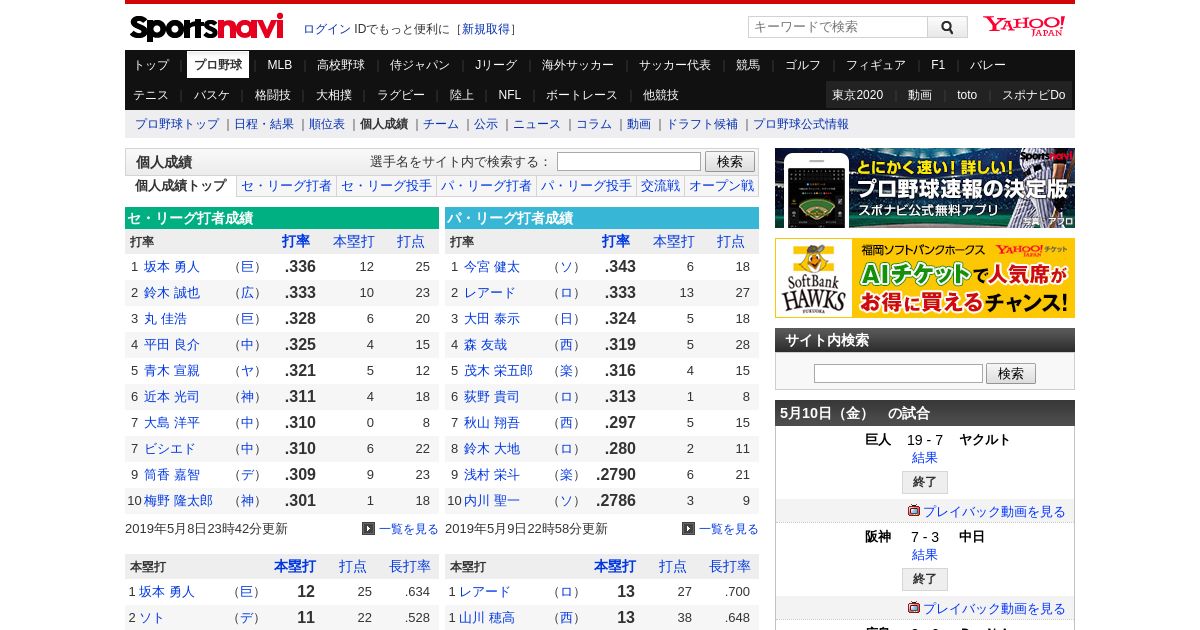Open player 山川 穂高 profile
Viewport: 1200px width, 630px height.
[487, 618]
